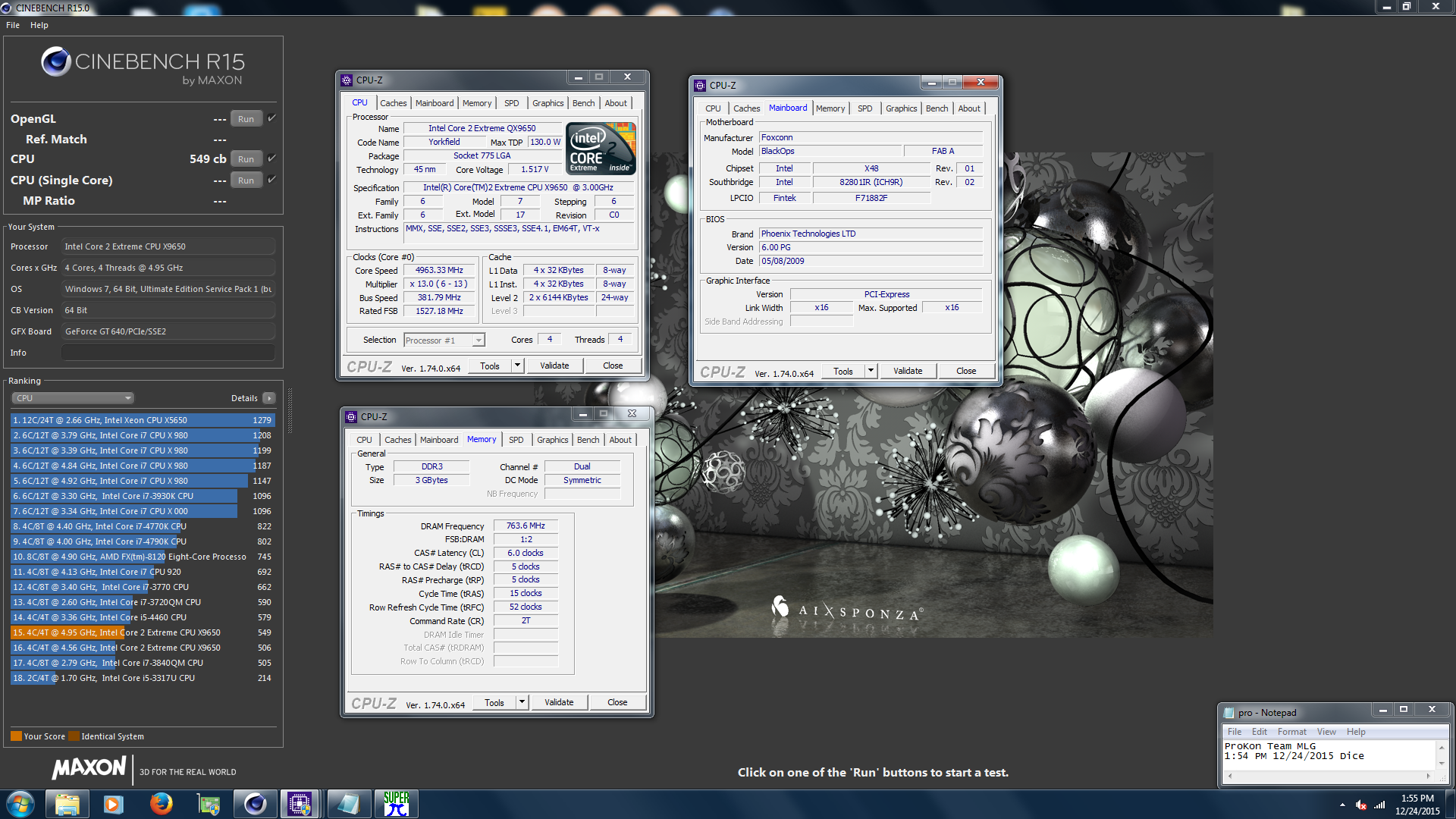Click the Identical System legend swatch
This screenshot has height=819, width=1456.
click(74, 736)
